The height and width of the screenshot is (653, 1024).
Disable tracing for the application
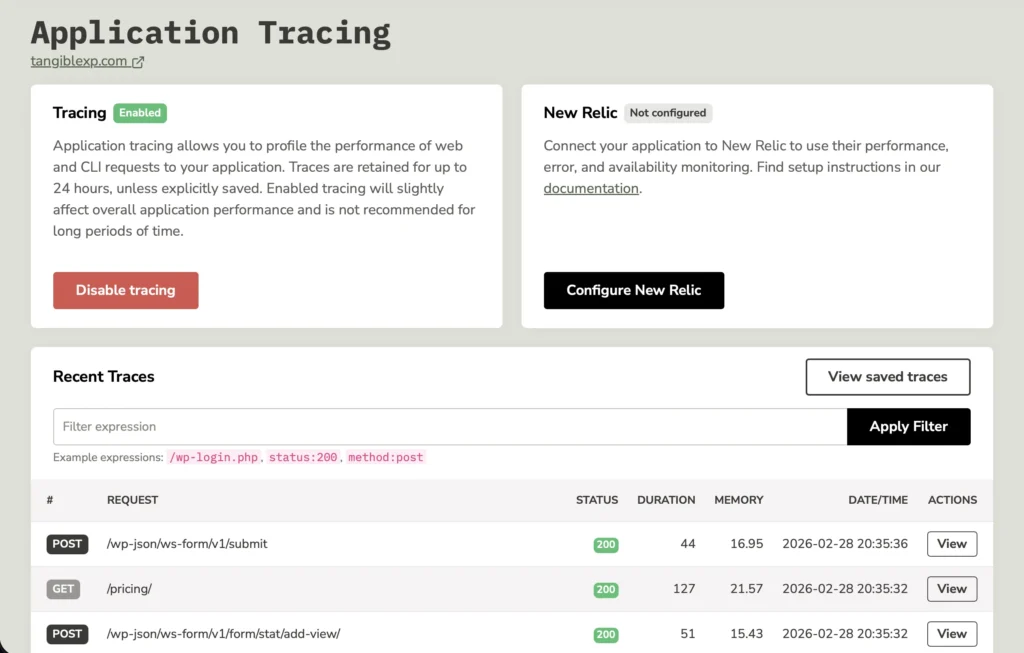pyautogui.click(x=125, y=290)
